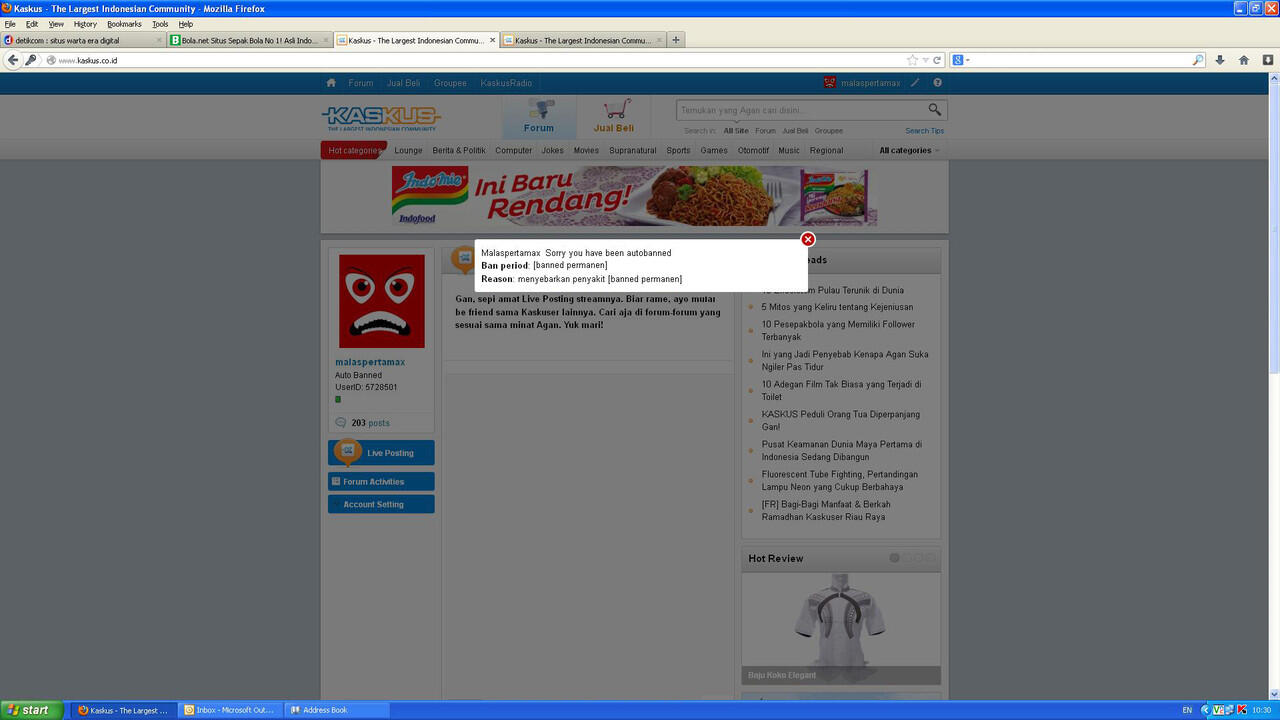Image resolution: width=1280 pixels, height=720 pixels.
Task: Open Lounge category
Action: [x=408, y=151]
